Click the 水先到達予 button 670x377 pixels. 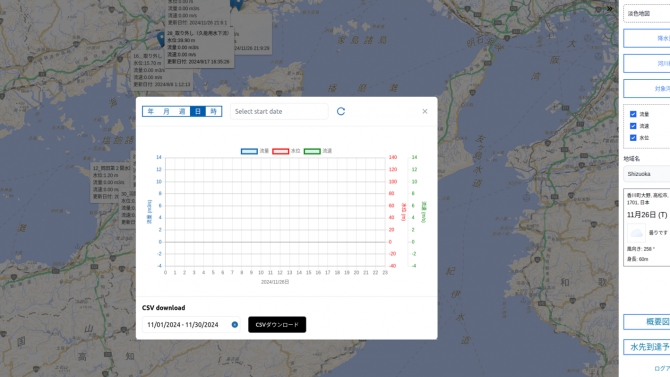click(x=646, y=347)
